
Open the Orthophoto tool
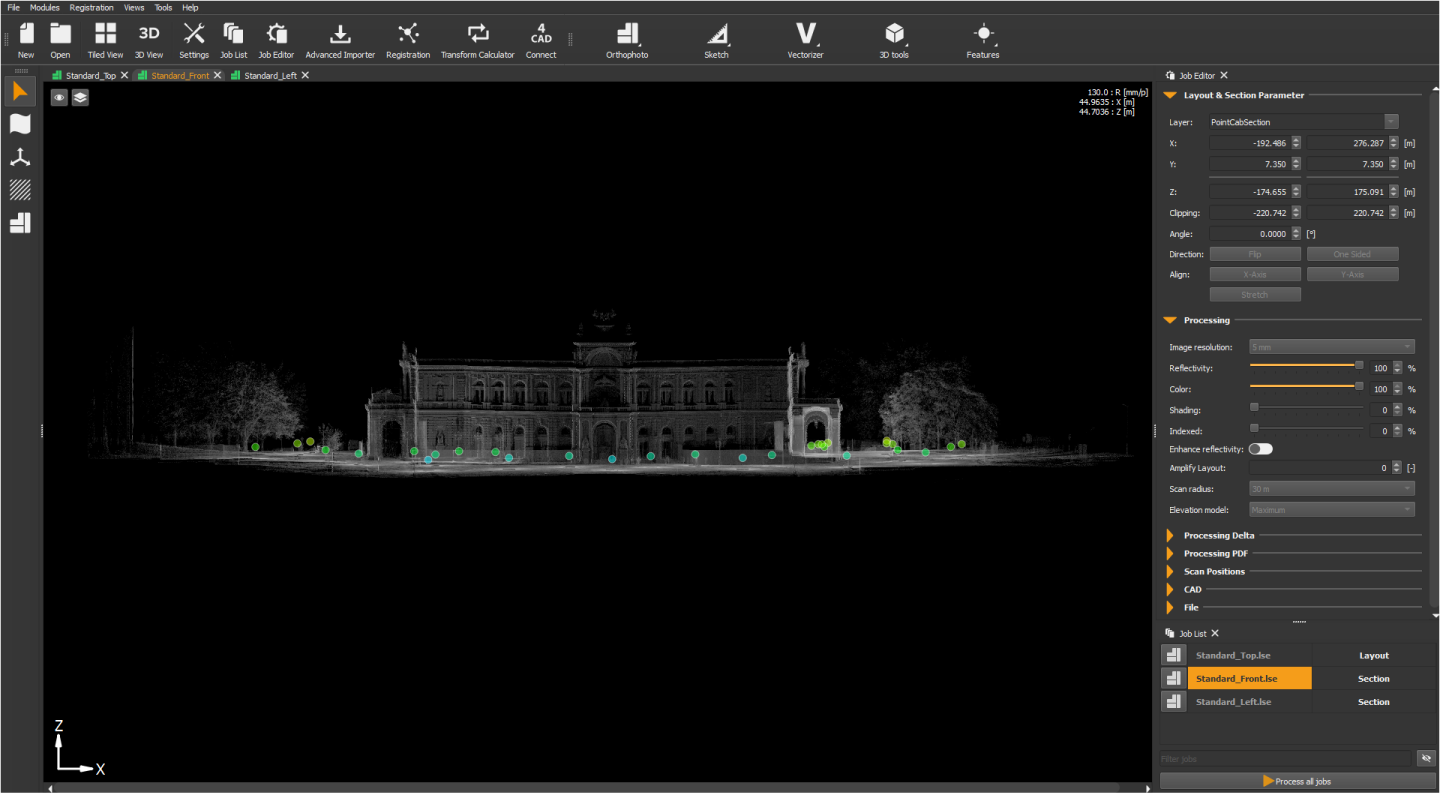click(x=627, y=40)
